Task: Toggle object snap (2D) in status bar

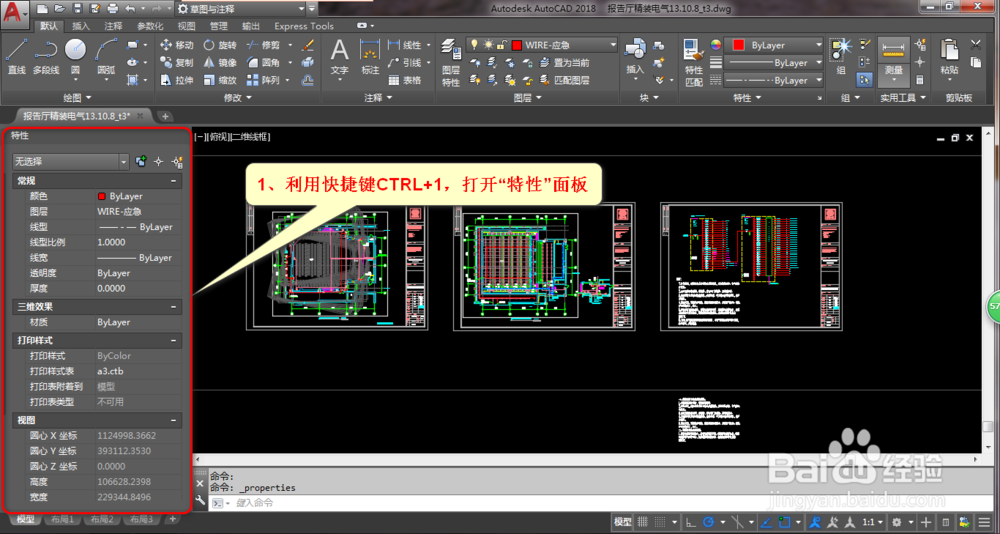Action: pos(786,521)
